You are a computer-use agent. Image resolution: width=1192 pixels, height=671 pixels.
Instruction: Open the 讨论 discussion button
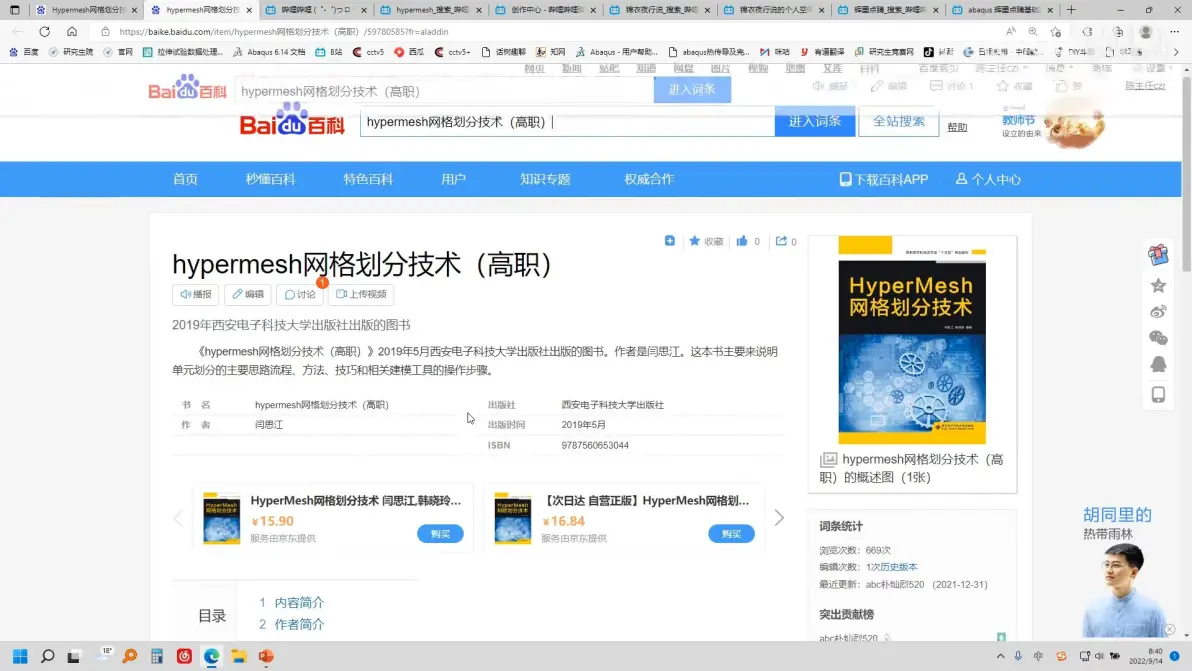pos(300,294)
